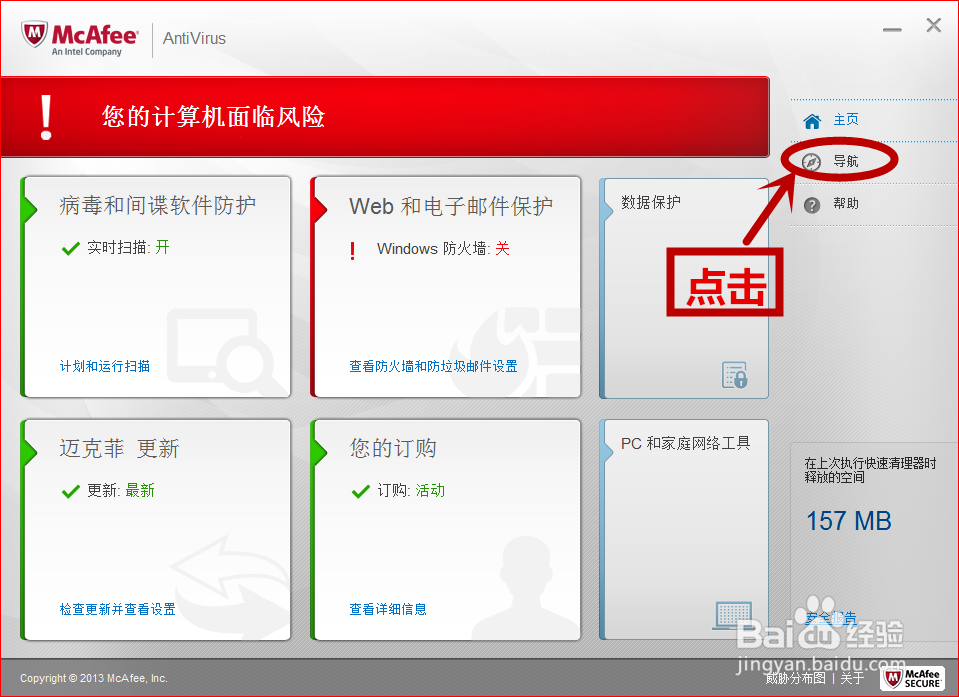Click the 157 MB freed space value
Screen dimensions: 959x697
(848, 522)
